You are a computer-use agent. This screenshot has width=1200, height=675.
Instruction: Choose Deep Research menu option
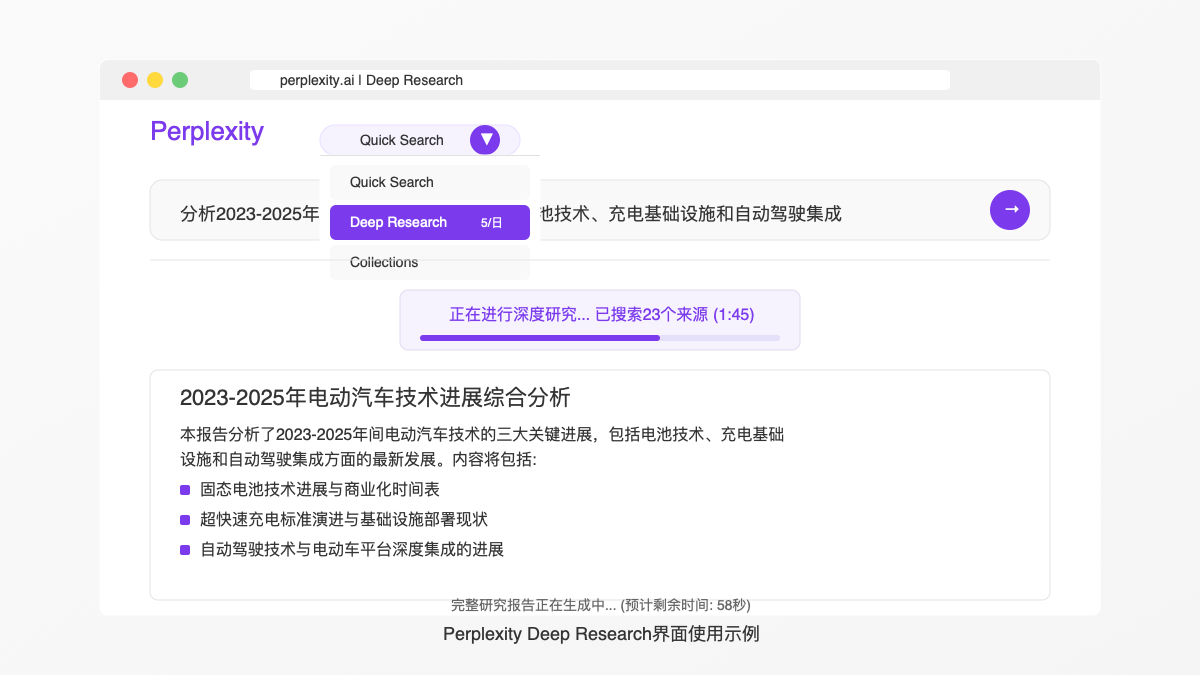[430, 222]
